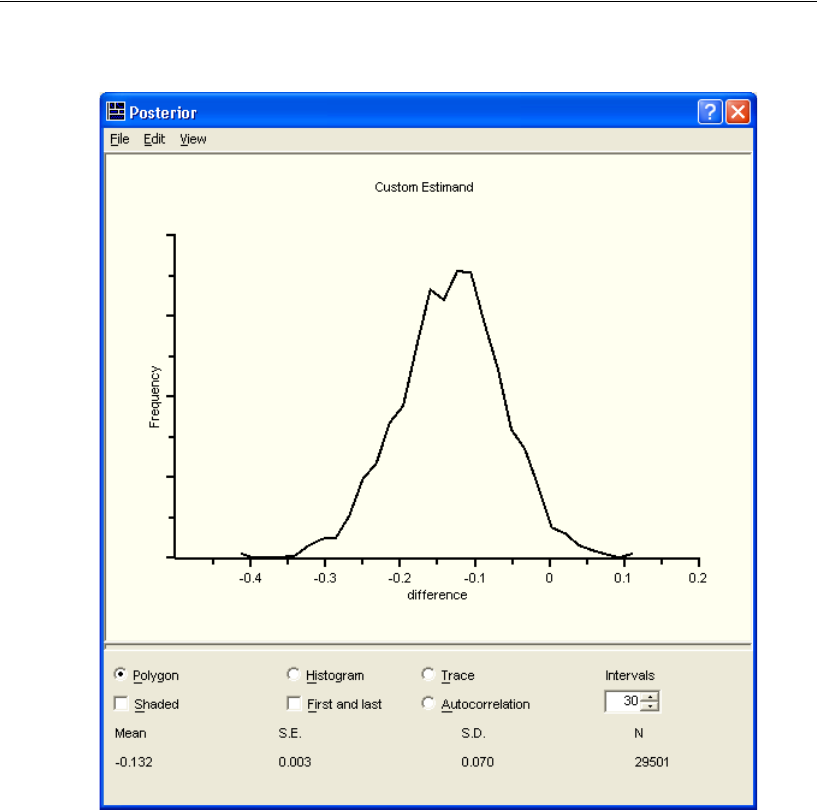Open the File menu

click(x=119, y=139)
